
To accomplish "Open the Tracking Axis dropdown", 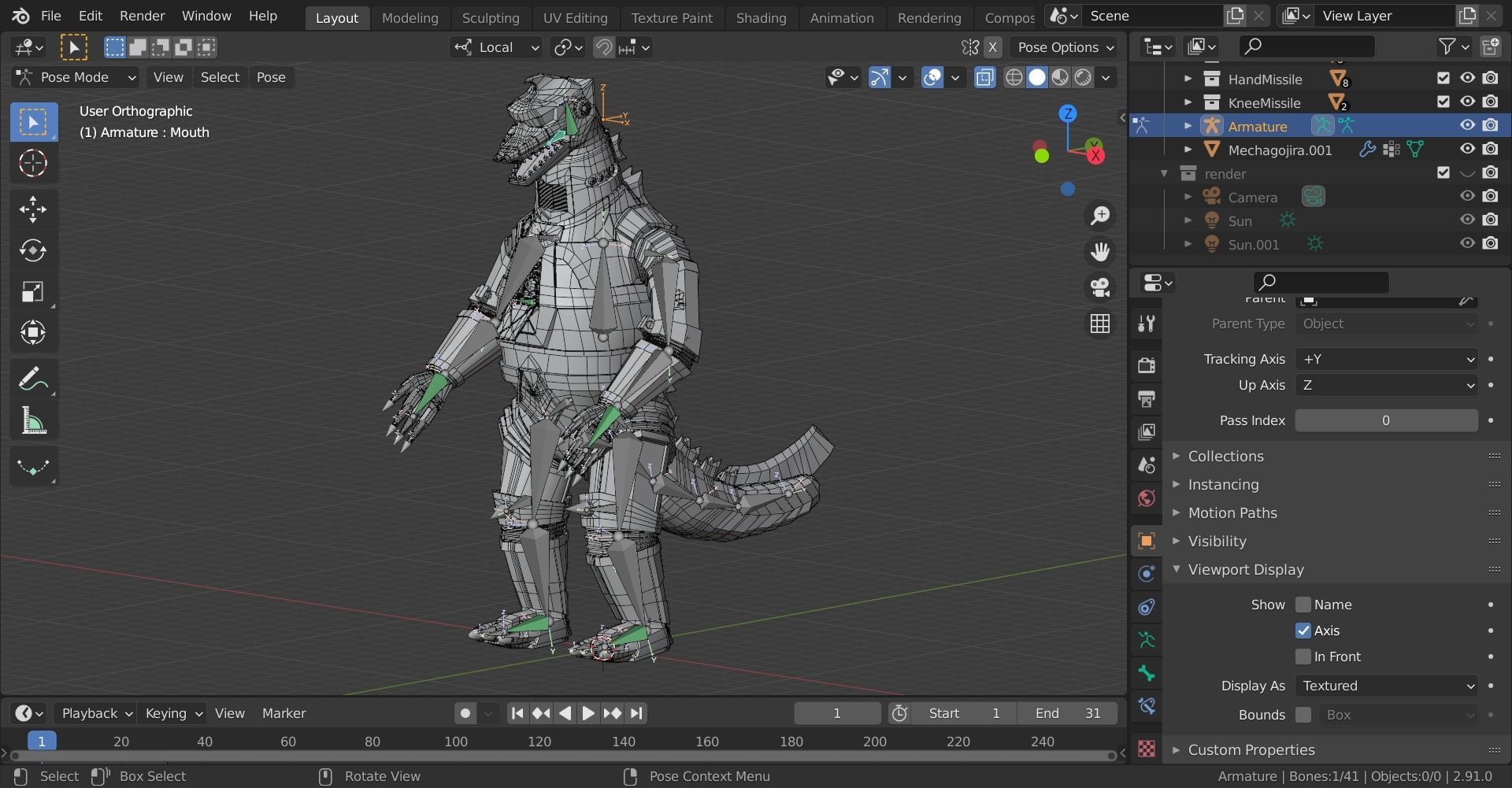I will point(1386,359).
